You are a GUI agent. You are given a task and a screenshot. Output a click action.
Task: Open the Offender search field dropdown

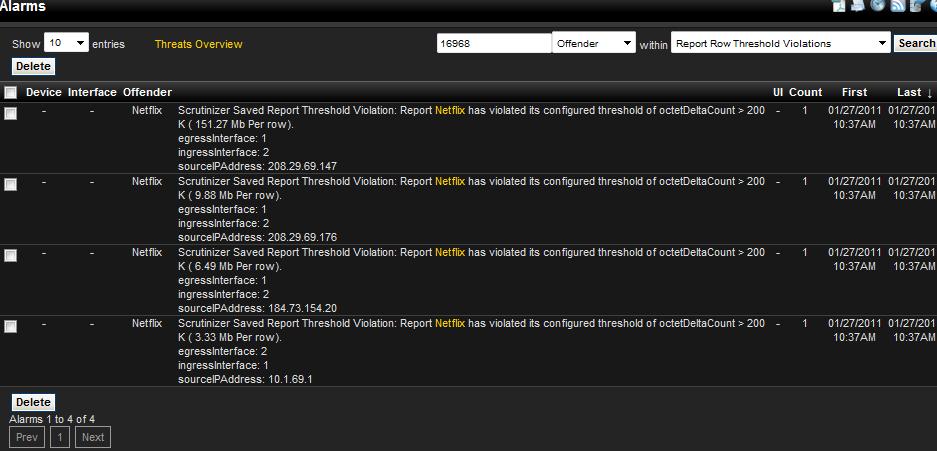(x=593, y=43)
